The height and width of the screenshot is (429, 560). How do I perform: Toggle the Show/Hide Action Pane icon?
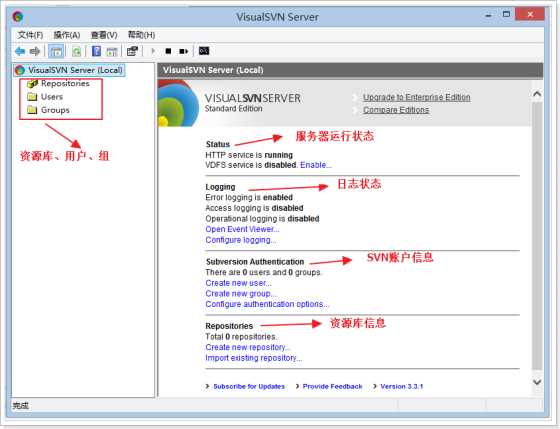click(112, 51)
